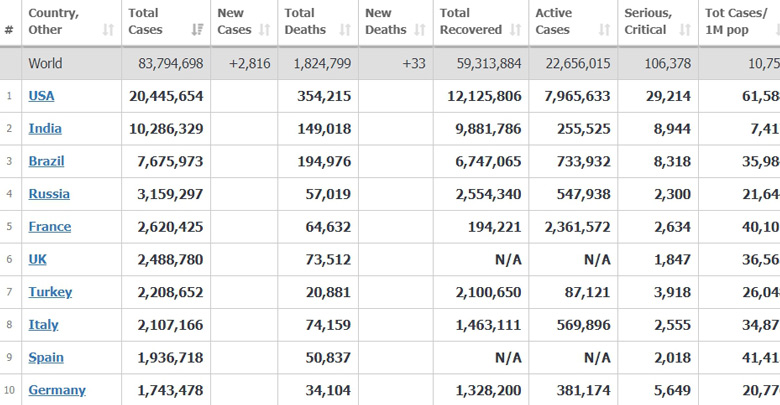Open the India country link
780x405 pixels.
(45, 129)
